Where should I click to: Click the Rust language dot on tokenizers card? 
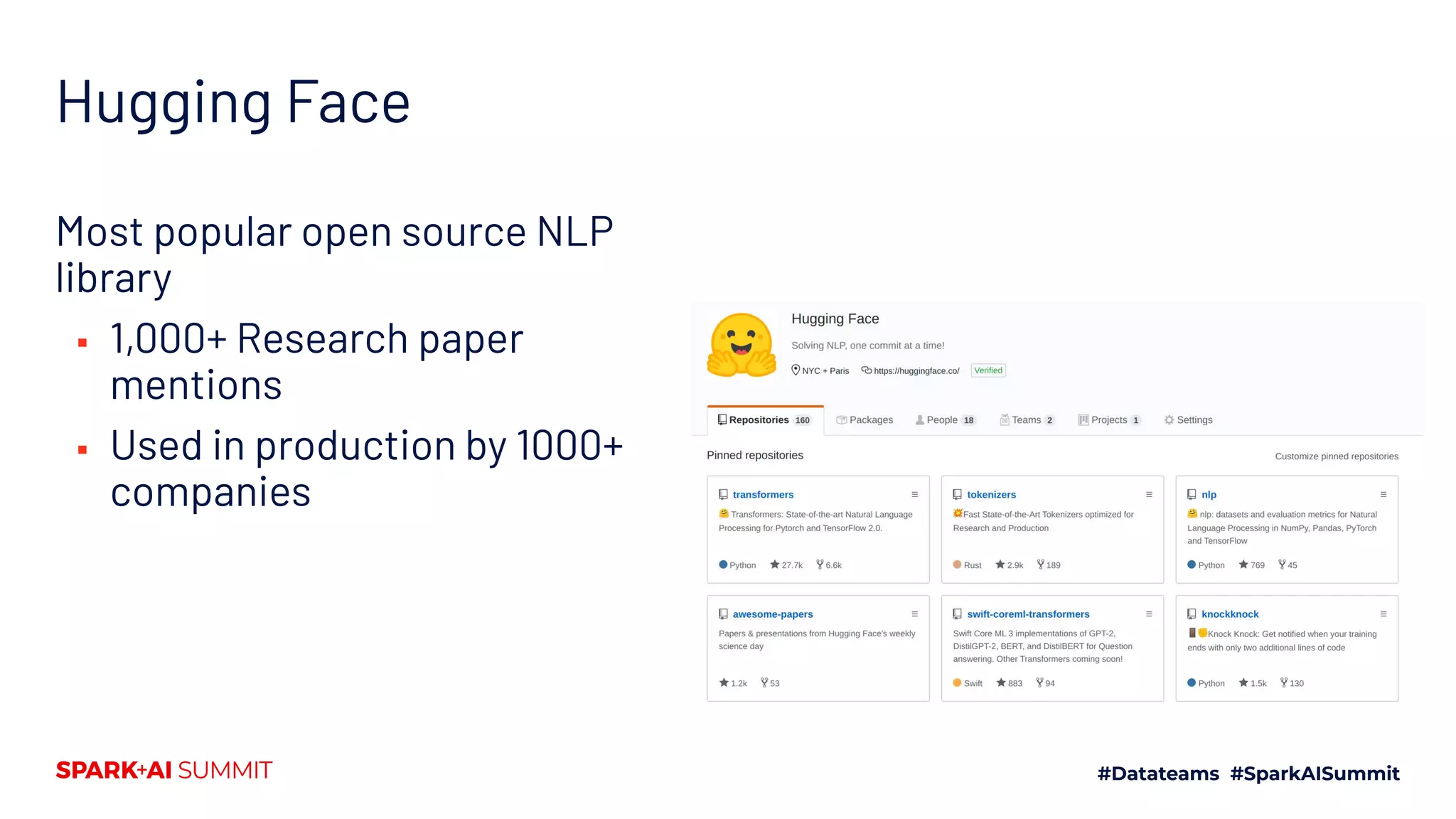(x=957, y=564)
